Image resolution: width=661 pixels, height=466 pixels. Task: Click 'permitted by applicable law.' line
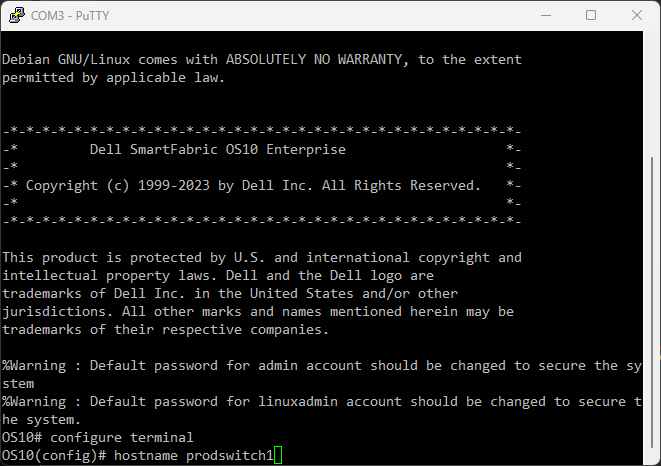pos(113,78)
